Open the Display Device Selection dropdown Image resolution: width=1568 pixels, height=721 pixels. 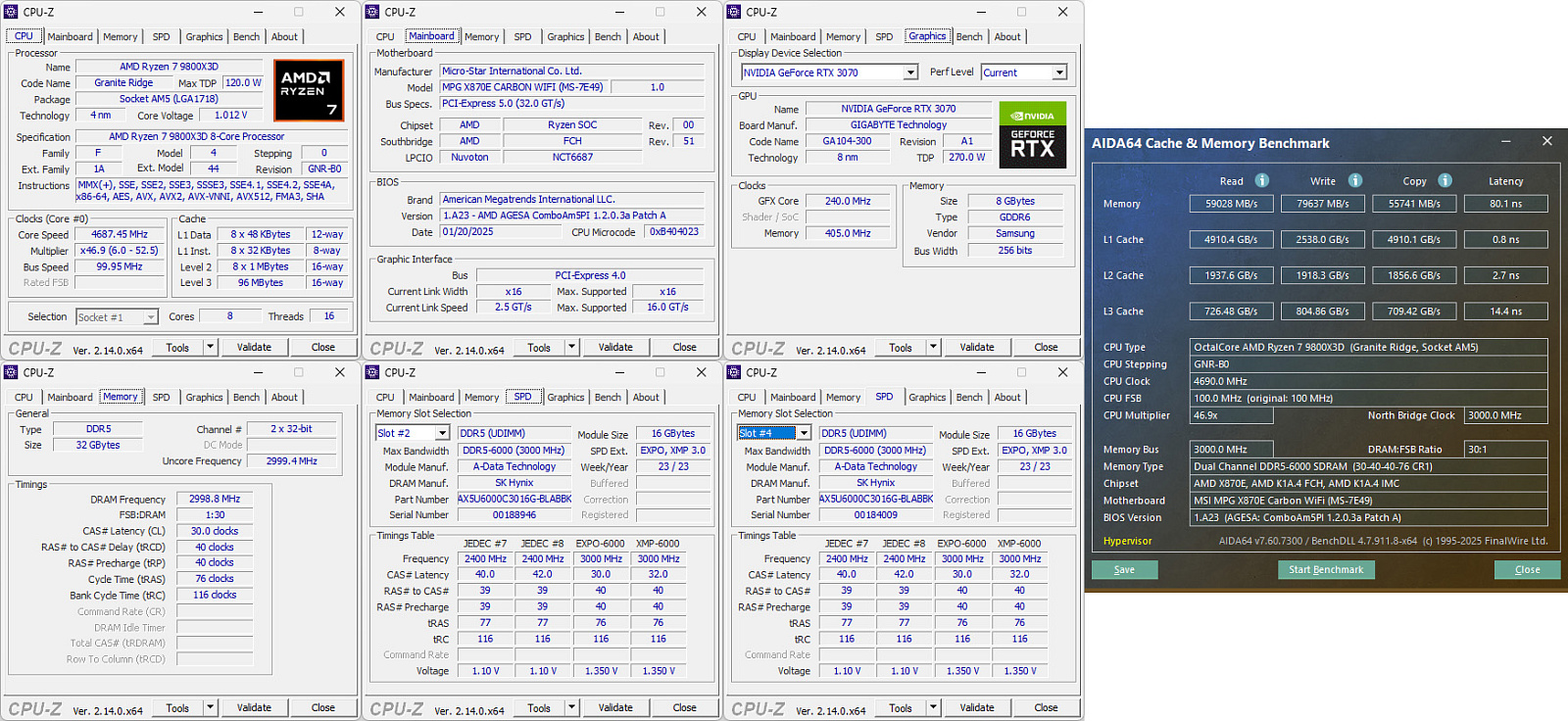pos(910,72)
